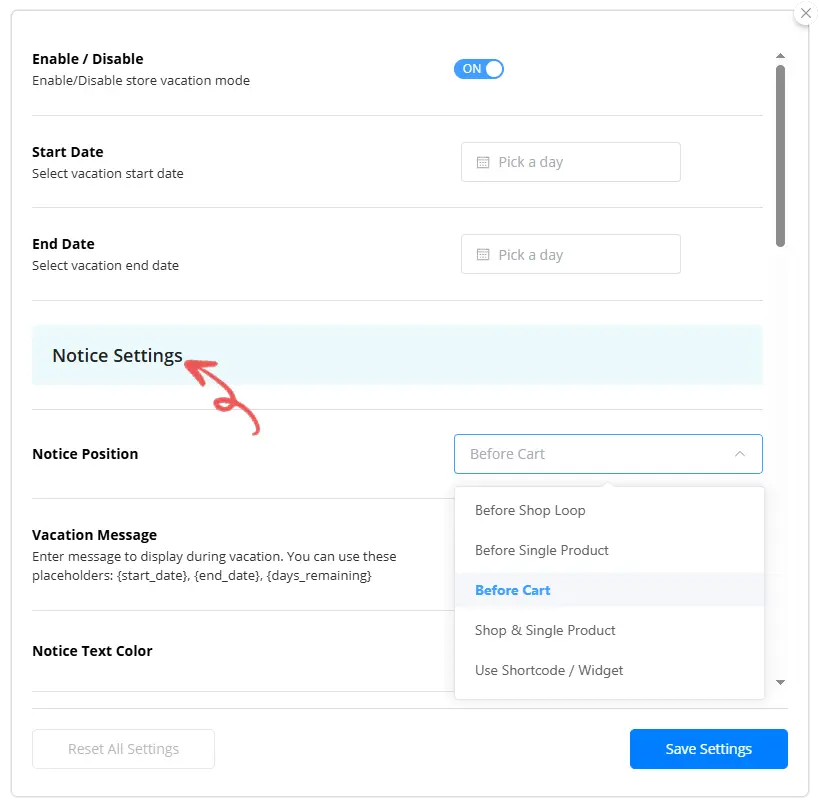This screenshot has width=819, height=808.
Task: Click the Vacation Message label
Action: [x=94, y=534]
